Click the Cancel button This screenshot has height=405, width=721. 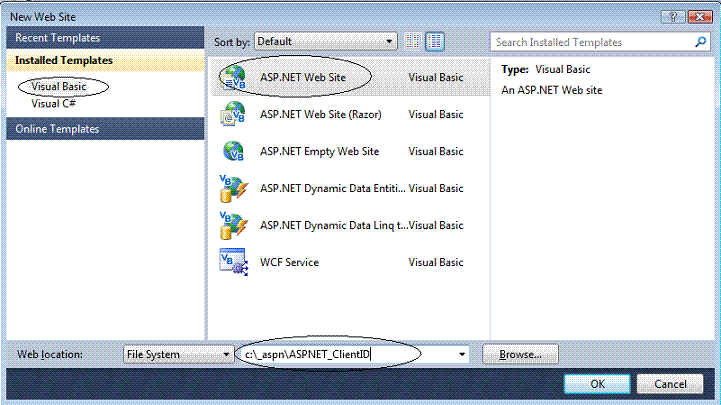click(670, 384)
